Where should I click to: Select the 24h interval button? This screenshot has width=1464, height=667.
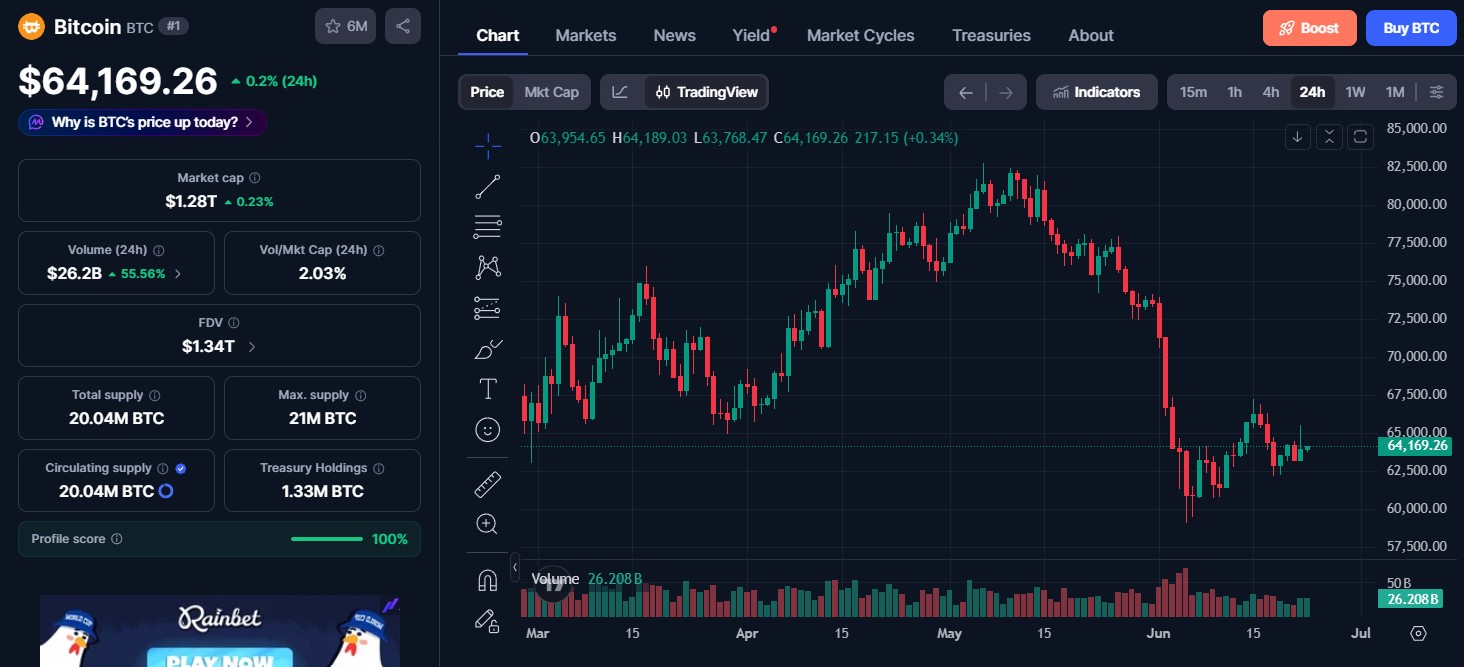click(x=1312, y=92)
